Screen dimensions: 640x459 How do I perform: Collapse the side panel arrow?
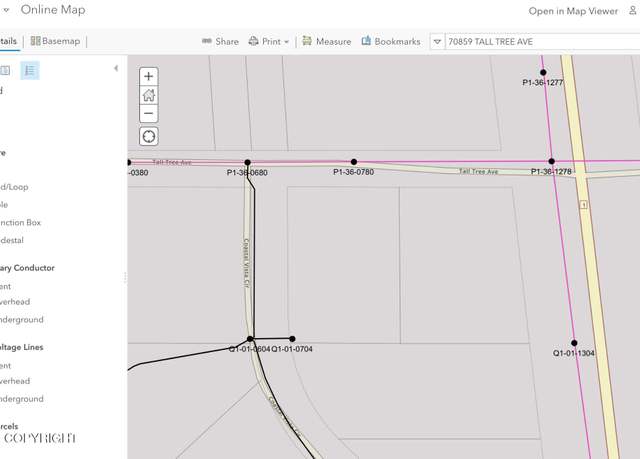click(116, 68)
